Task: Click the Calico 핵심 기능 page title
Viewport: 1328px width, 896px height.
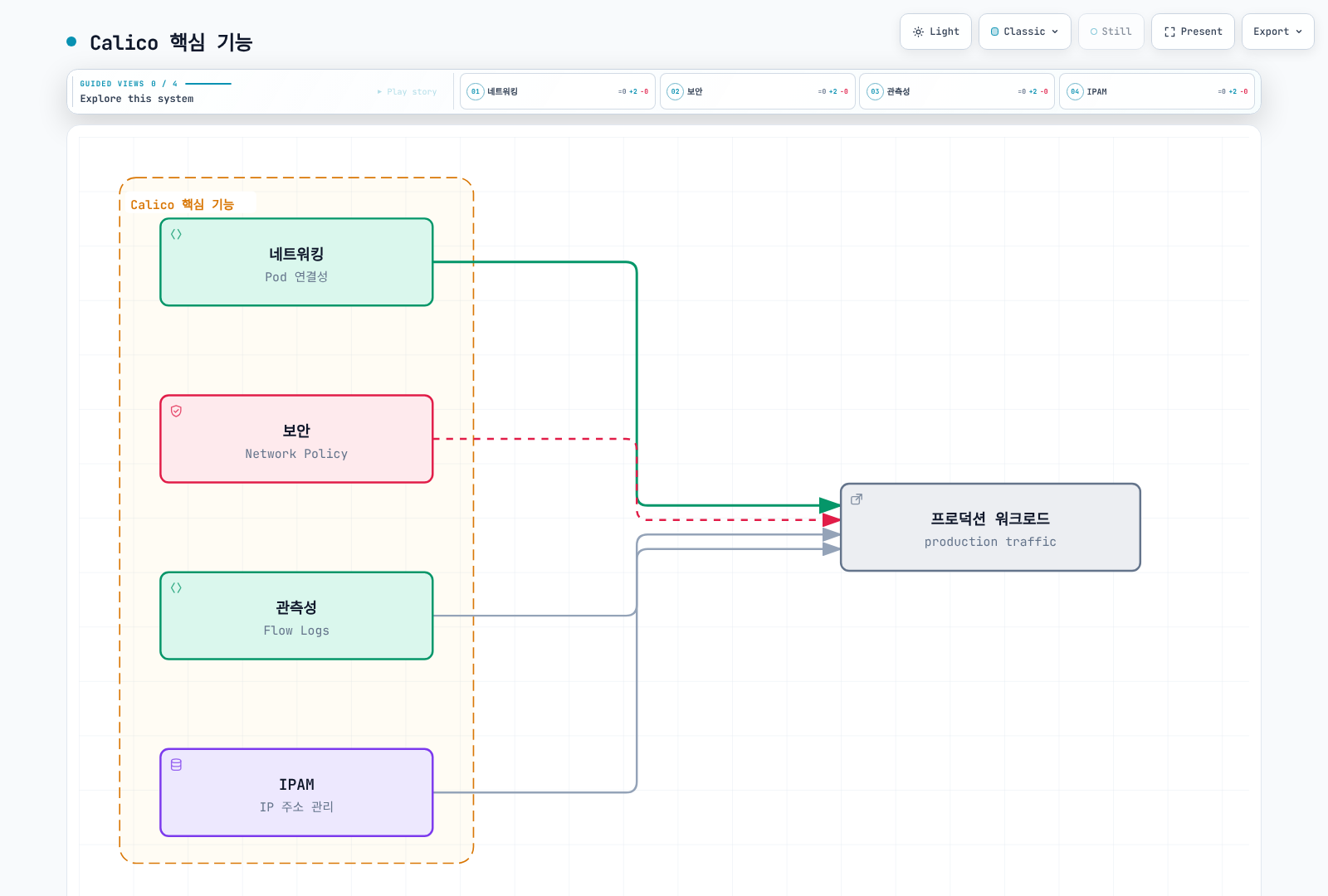Action: point(171,42)
